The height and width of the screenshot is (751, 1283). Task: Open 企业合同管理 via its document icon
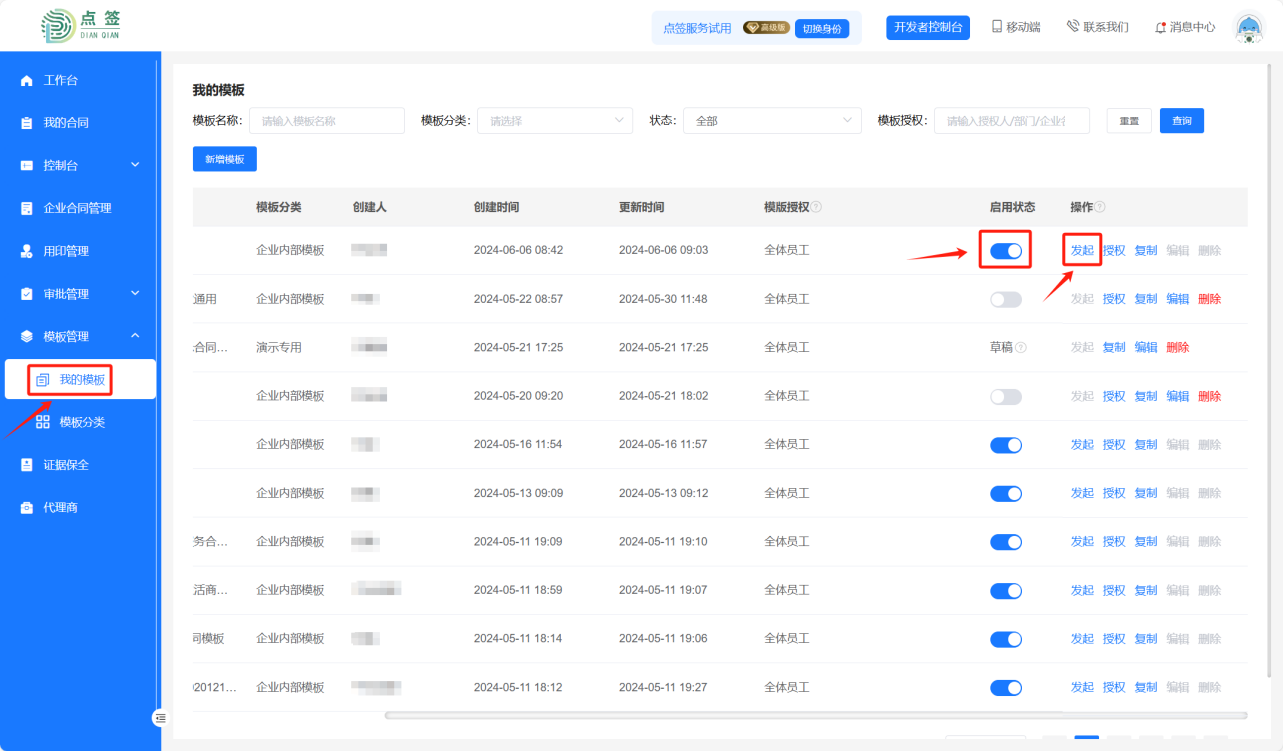click(27, 208)
